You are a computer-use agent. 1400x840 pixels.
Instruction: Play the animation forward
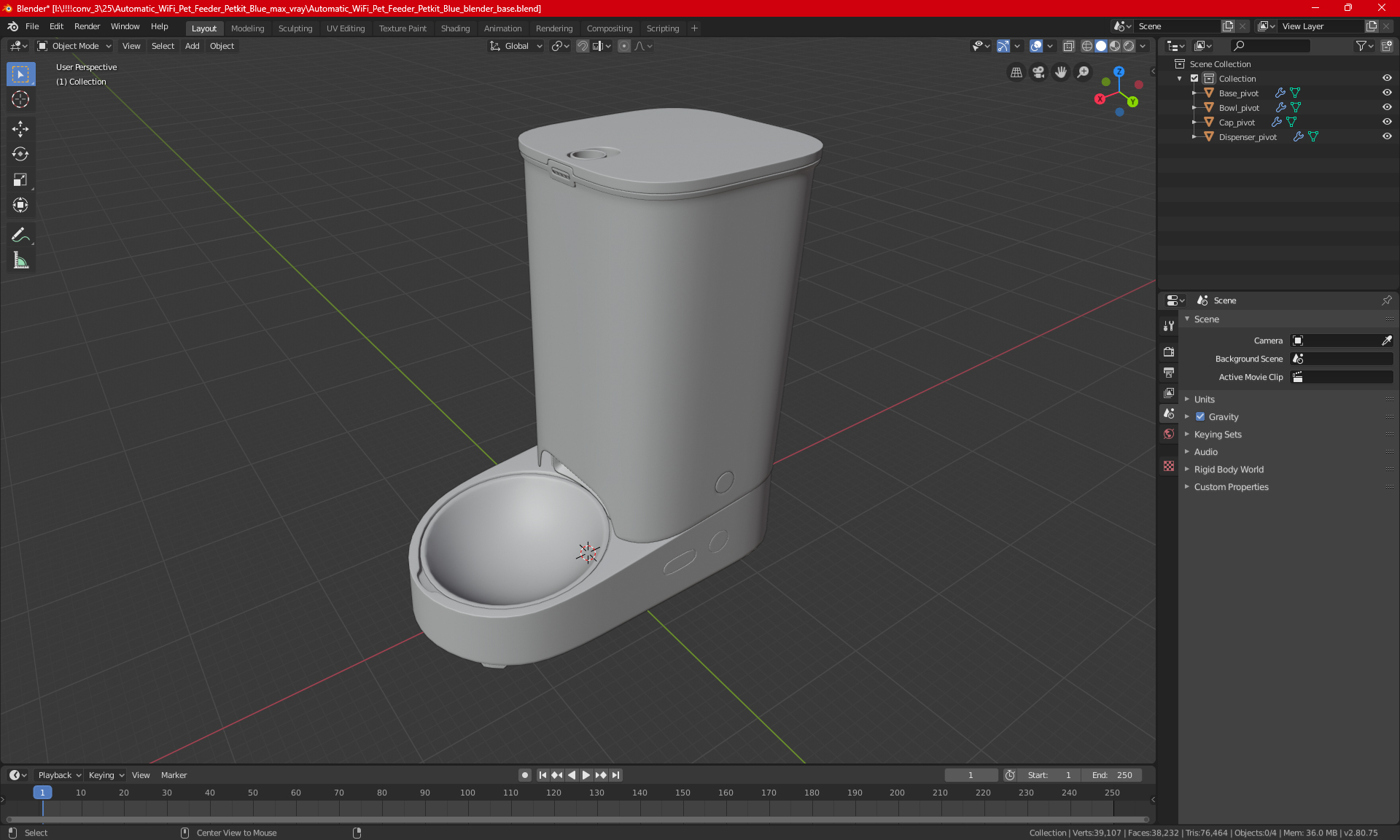pos(586,775)
